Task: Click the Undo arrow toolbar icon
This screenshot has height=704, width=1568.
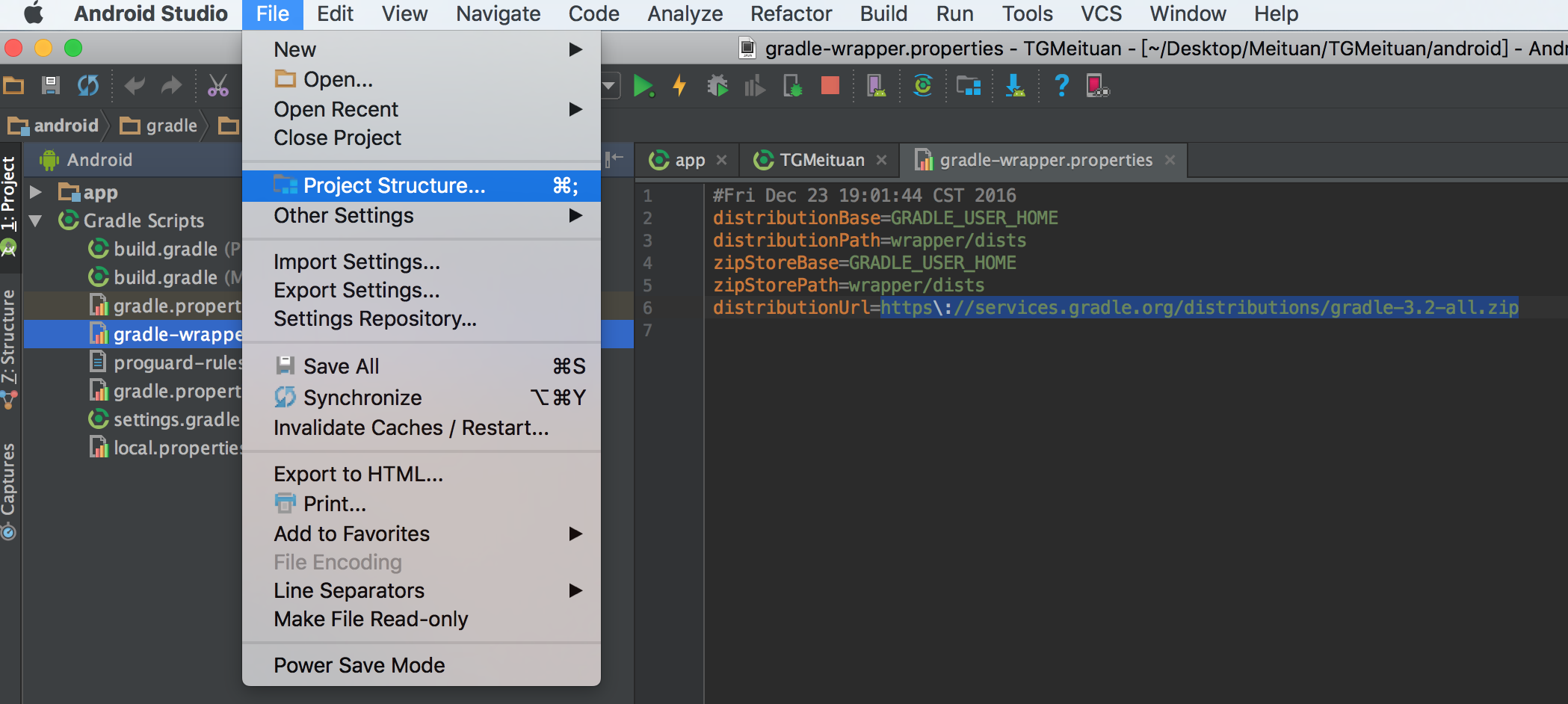Action: [135, 86]
